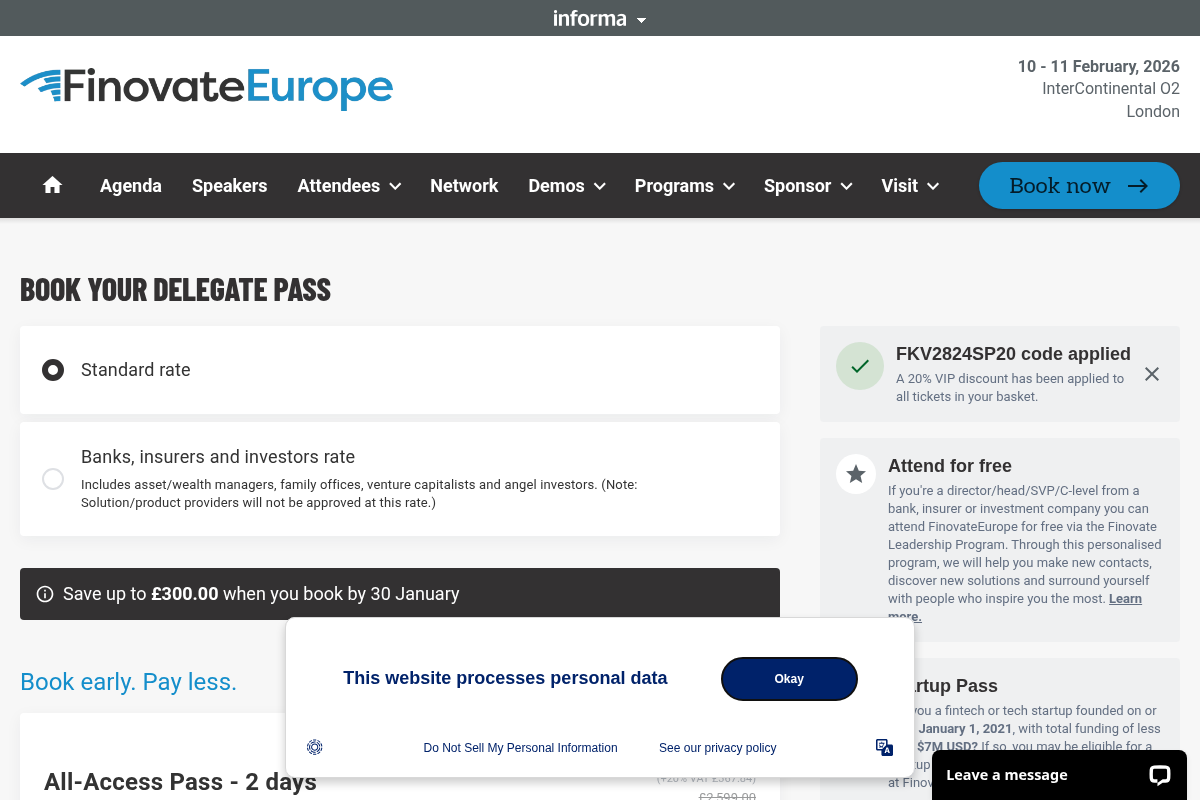Click the cookie settings icon in privacy banner
This screenshot has width=1200, height=800.
[x=315, y=747]
